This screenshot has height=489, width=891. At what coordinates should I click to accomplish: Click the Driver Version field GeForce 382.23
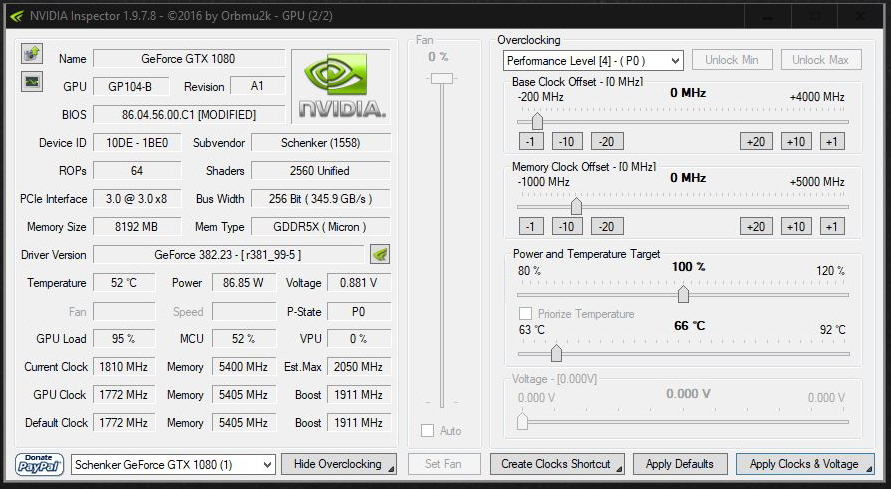click(x=228, y=255)
